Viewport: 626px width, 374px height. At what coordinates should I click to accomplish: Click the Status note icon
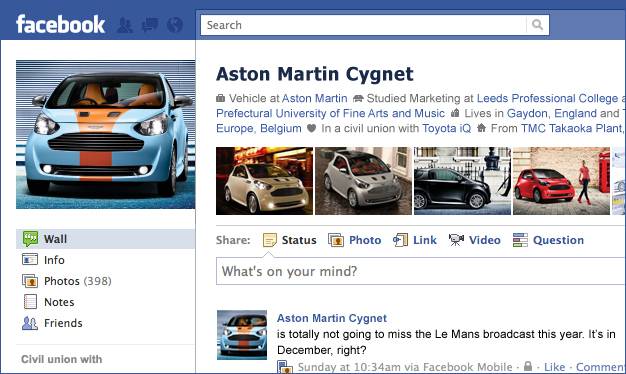click(269, 240)
